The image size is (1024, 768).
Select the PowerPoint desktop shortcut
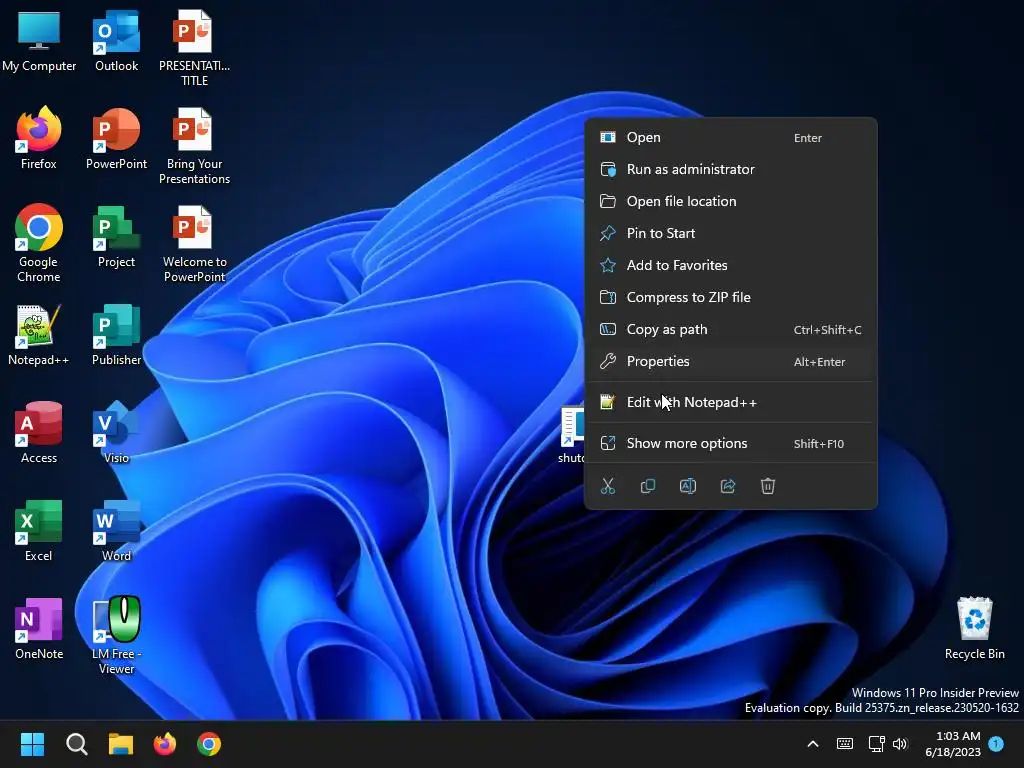coord(116,138)
